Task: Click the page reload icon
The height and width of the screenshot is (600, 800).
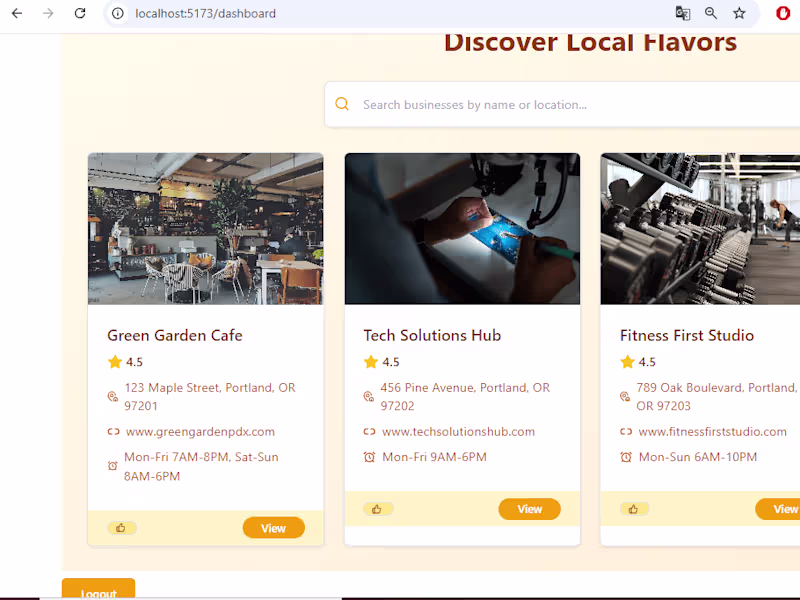Action: click(x=80, y=13)
